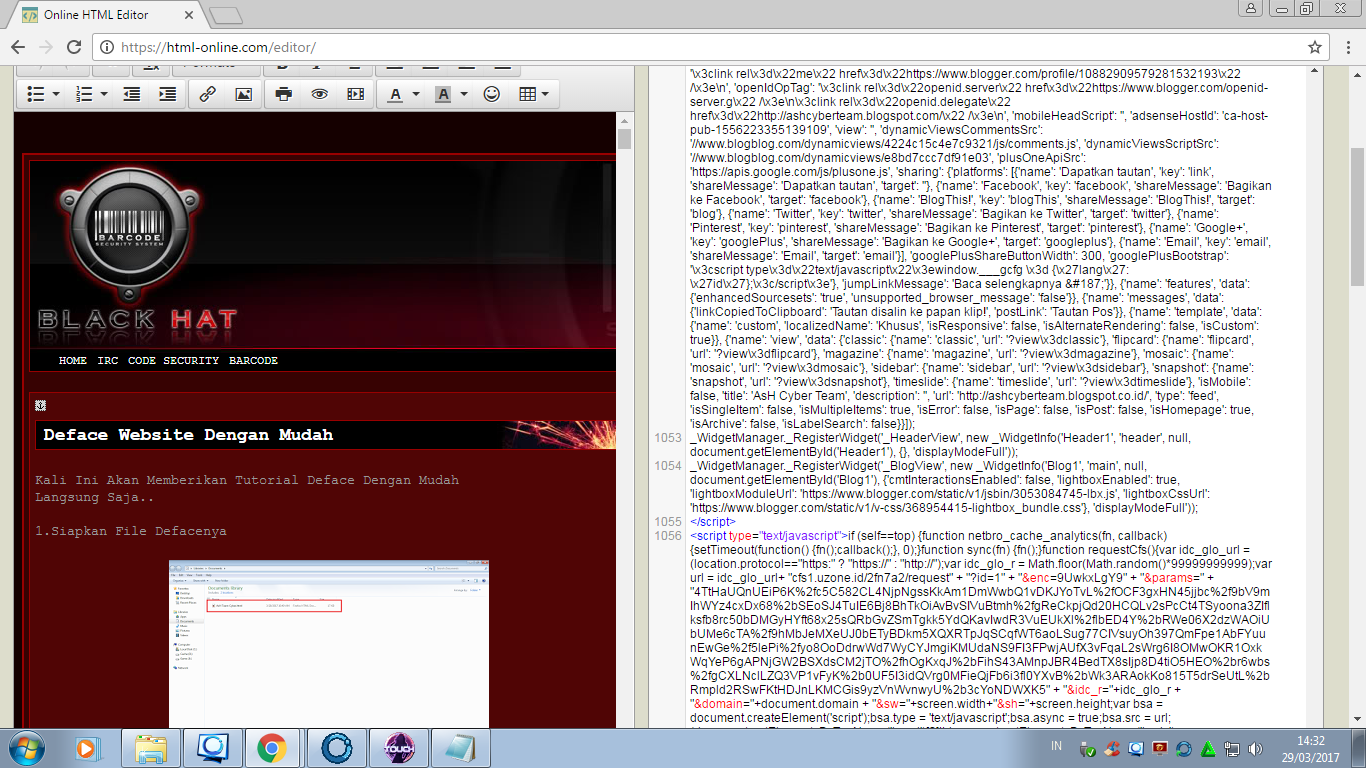Click the TOUCH app icon in taskbar
Screen dimensions: 1366x768
coord(399,747)
